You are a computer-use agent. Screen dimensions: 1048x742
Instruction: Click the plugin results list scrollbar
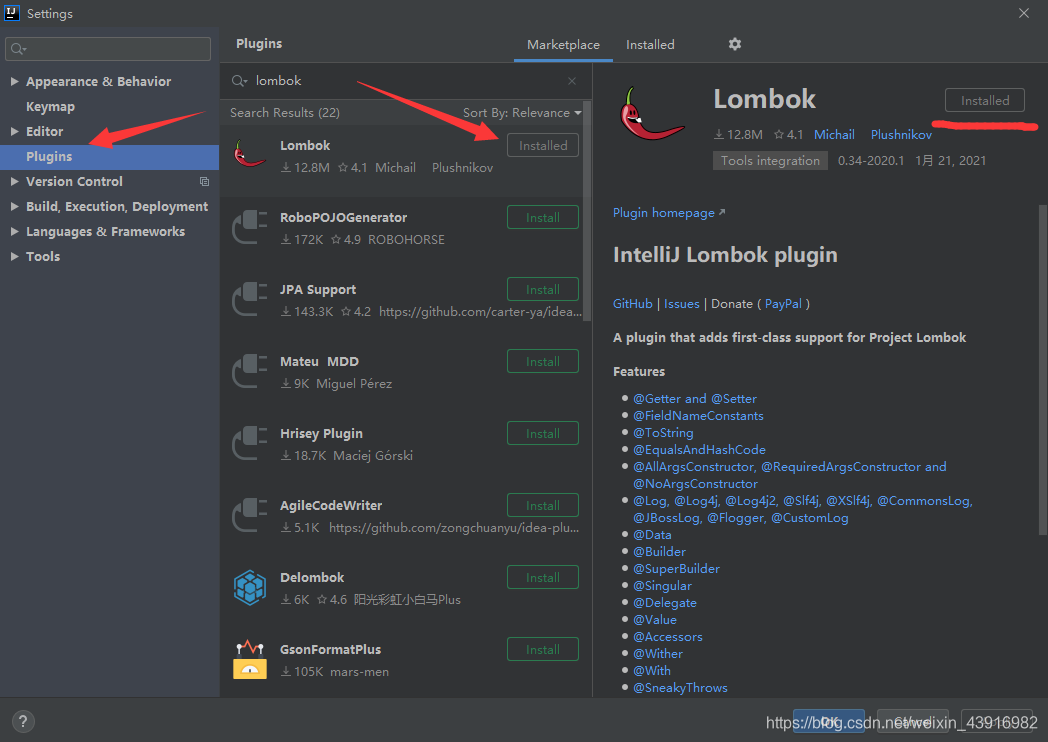click(587, 211)
